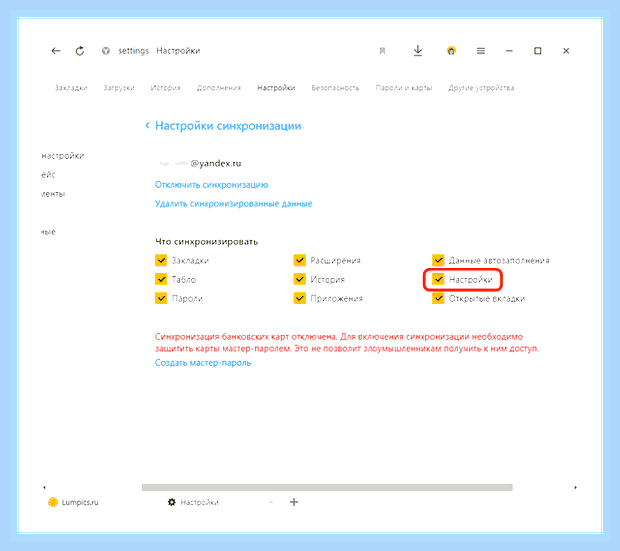620x551 pixels.
Task: Click the bookmark icon in the address bar
Action: [x=382, y=51]
